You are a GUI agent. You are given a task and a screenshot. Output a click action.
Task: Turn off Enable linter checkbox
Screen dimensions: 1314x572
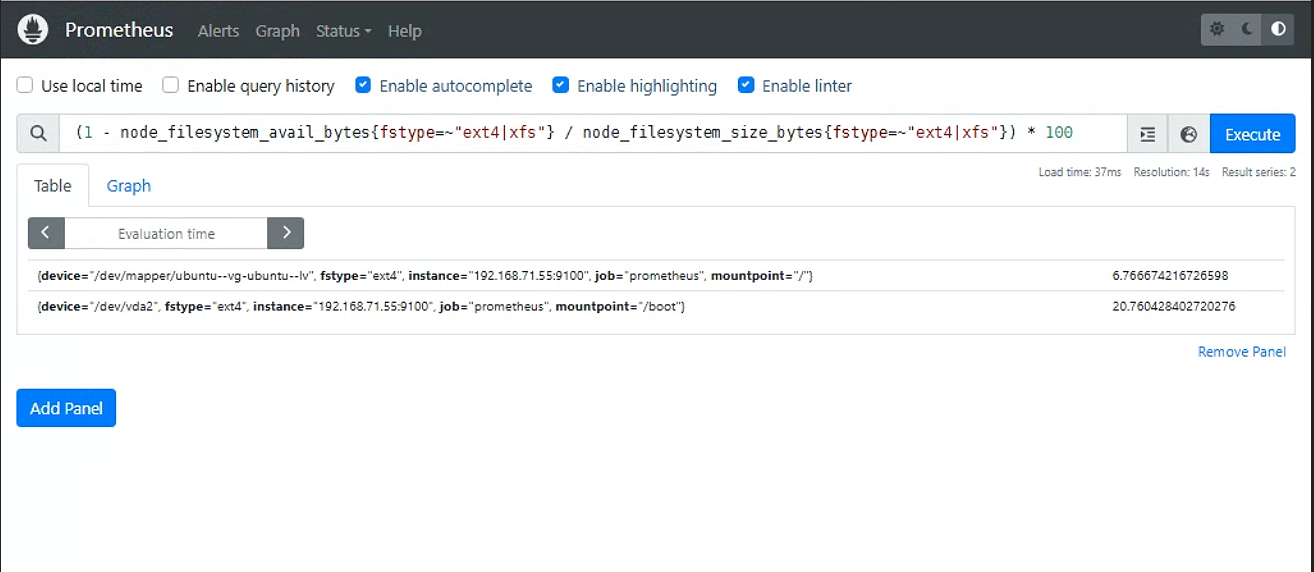[746, 85]
